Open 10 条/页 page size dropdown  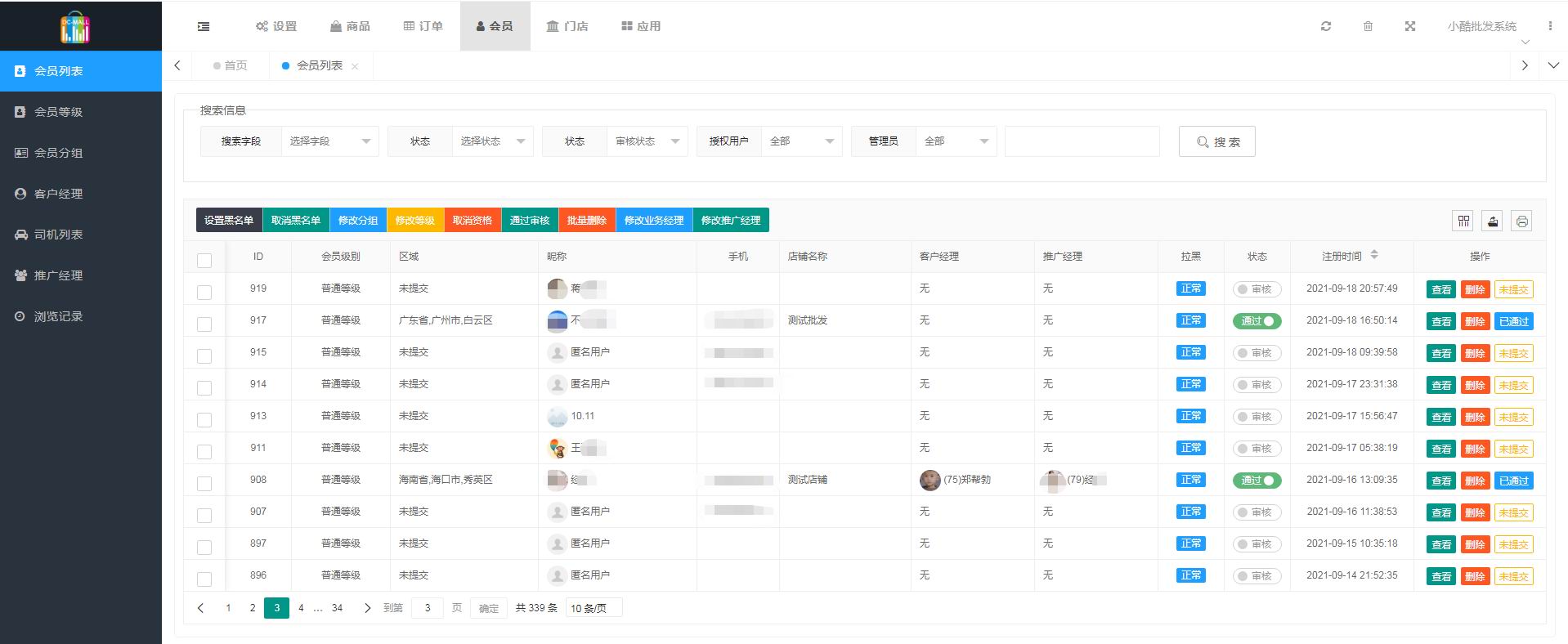(x=594, y=608)
